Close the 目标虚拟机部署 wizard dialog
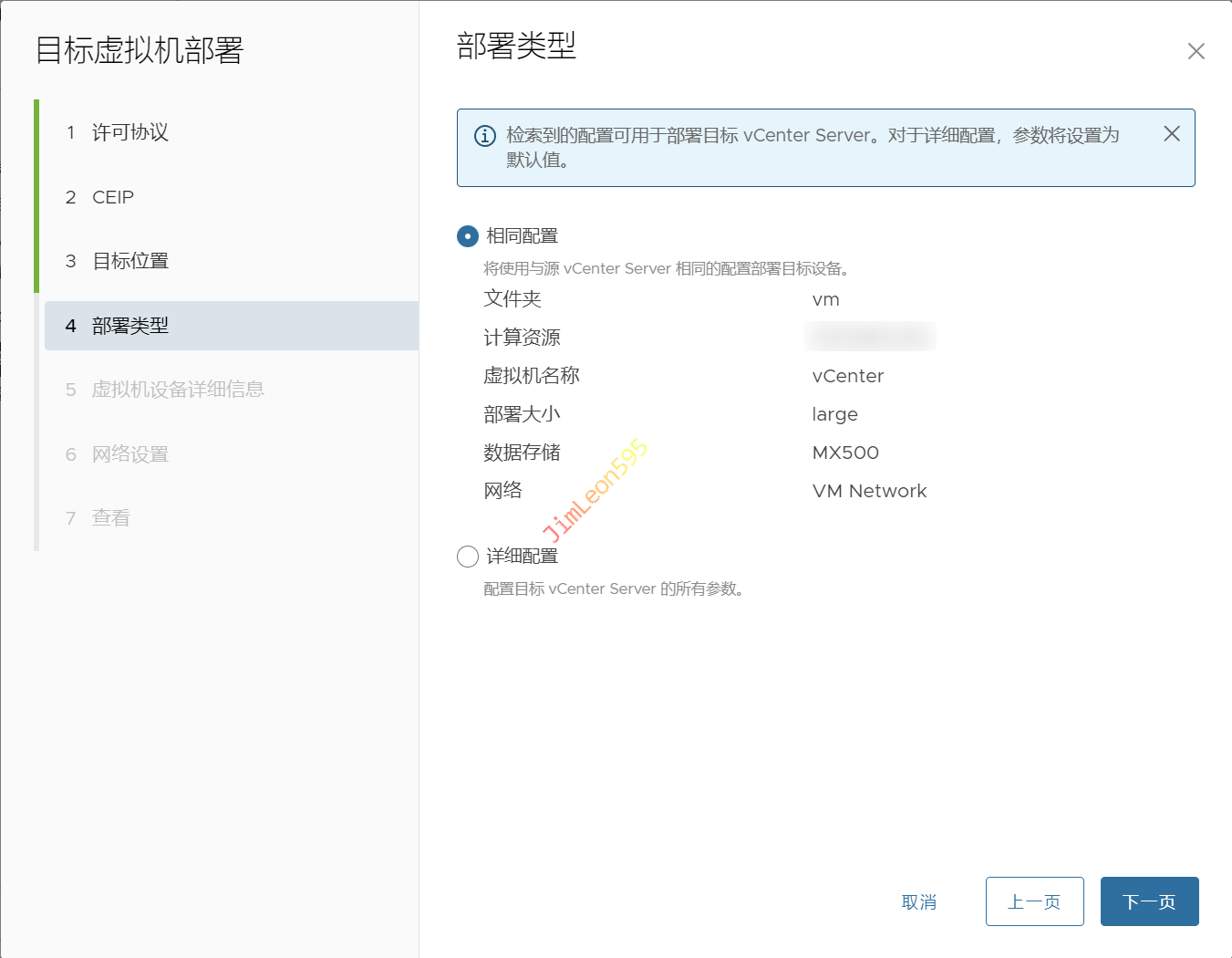This screenshot has height=958, width=1232. 1196,52
